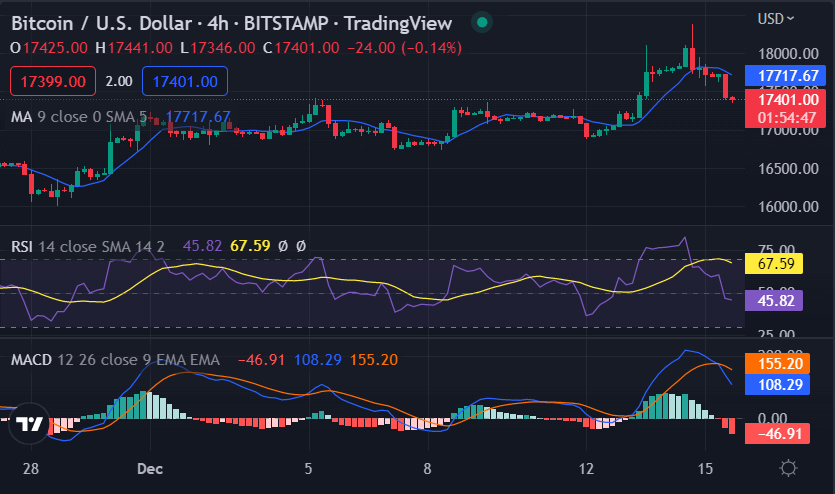
Task: Click the orange 155.20 signal axis label
Action: pos(777,364)
